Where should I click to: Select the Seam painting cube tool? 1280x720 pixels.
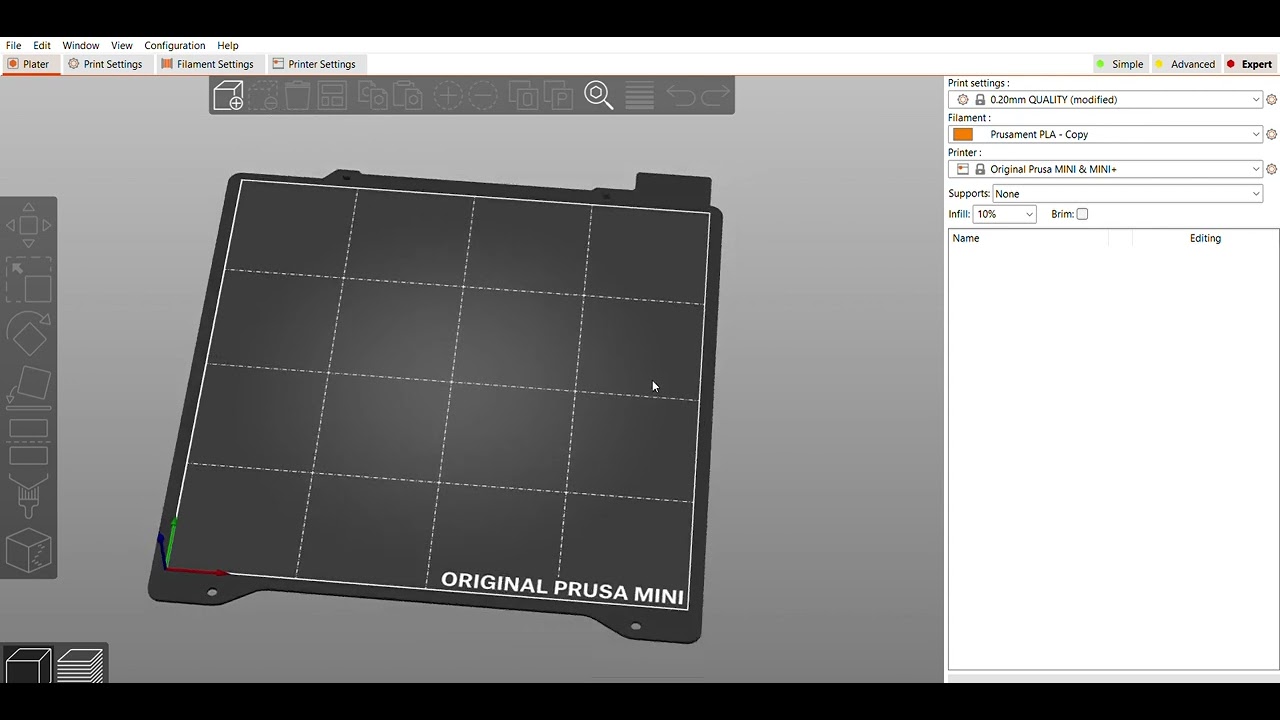pyautogui.click(x=28, y=550)
